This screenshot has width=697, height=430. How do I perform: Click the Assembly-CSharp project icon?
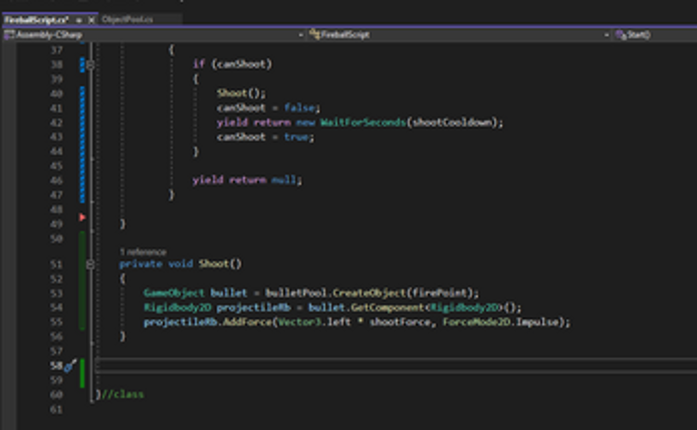click(x=9, y=34)
